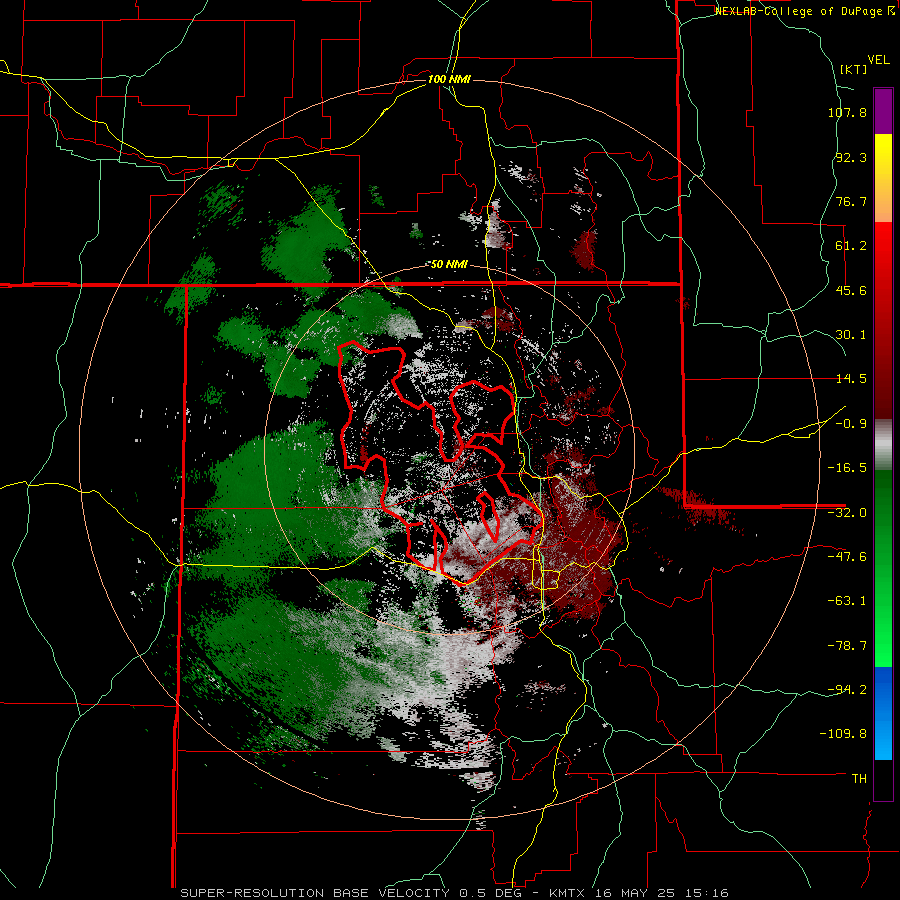Click the 14.5 velocity scale value

coord(851,379)
